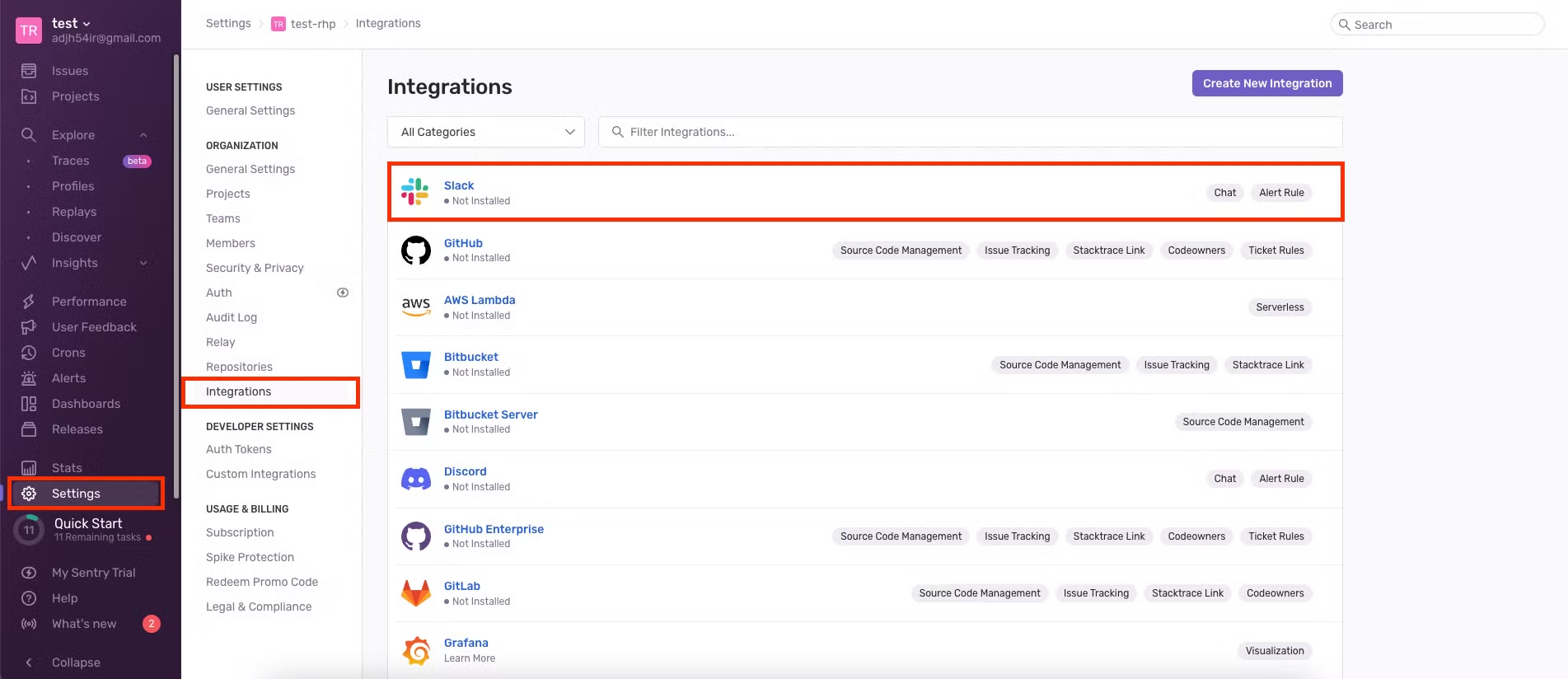Click the GitHub octocat icon
Viewport: 1568px width, 679px height.
415,250
